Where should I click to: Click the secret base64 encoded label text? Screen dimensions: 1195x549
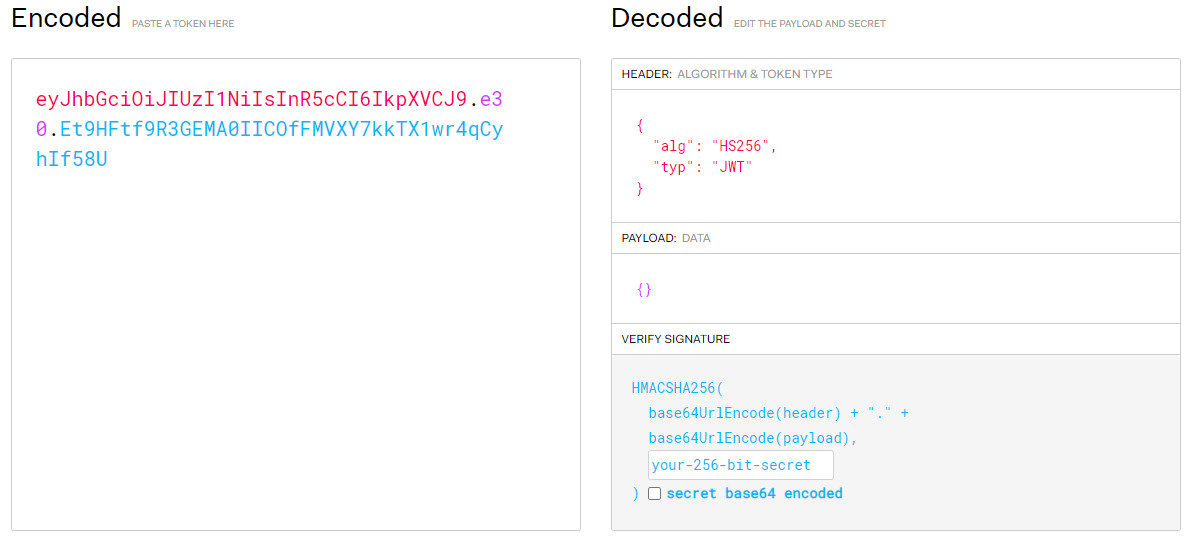[x=754, y=493]
